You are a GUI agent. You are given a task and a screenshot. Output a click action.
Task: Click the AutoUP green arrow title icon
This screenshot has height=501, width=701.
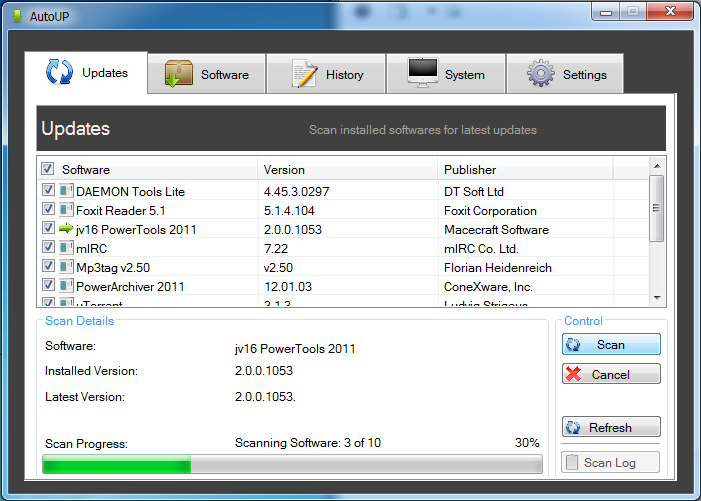(17, 16)
